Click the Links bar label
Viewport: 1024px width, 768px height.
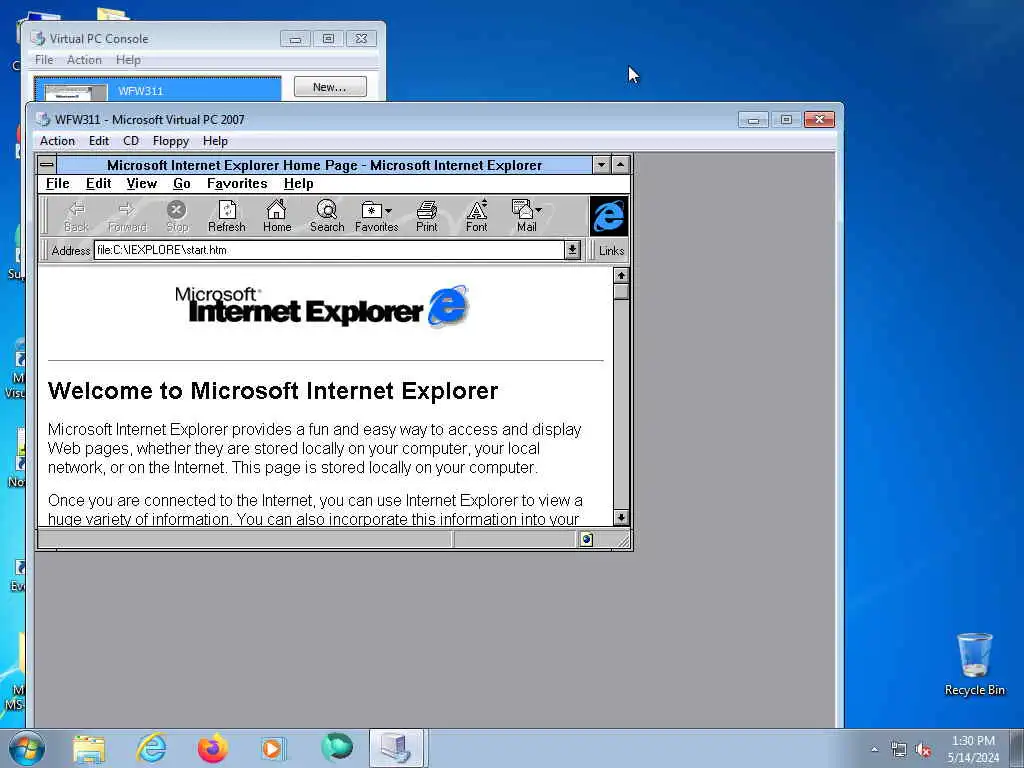[611, 251]
